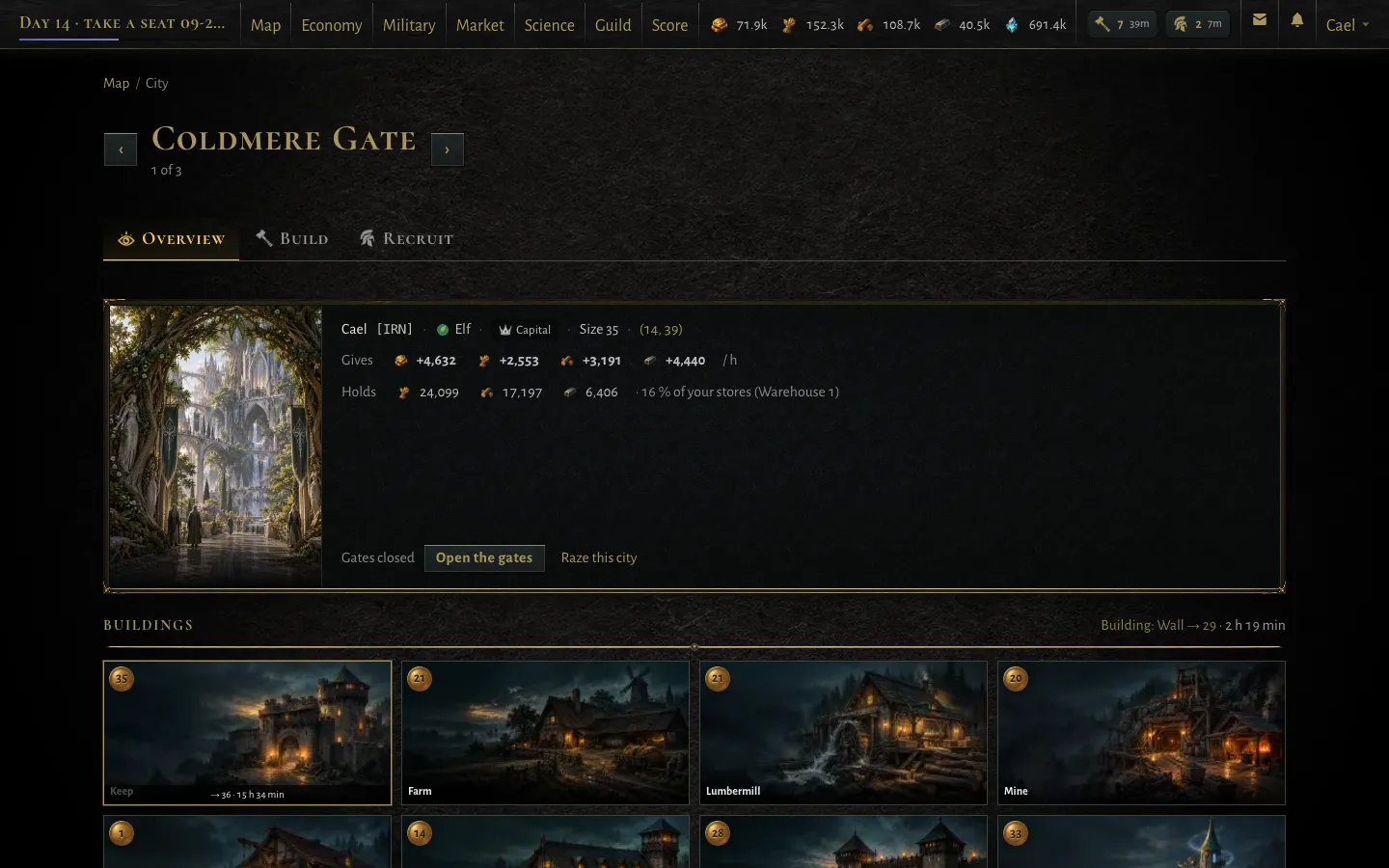Open the mail envelope icon
The height and width of the screenshot is (868, 1389).
tap(1260, 19)
